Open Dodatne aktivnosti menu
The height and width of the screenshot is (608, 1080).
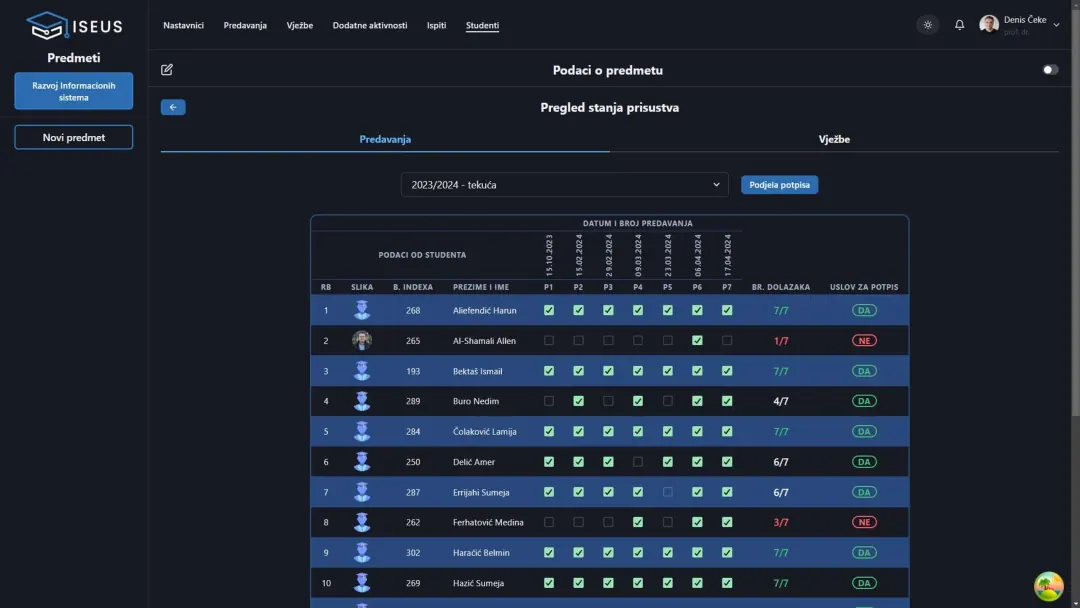(x=370, y=25)
